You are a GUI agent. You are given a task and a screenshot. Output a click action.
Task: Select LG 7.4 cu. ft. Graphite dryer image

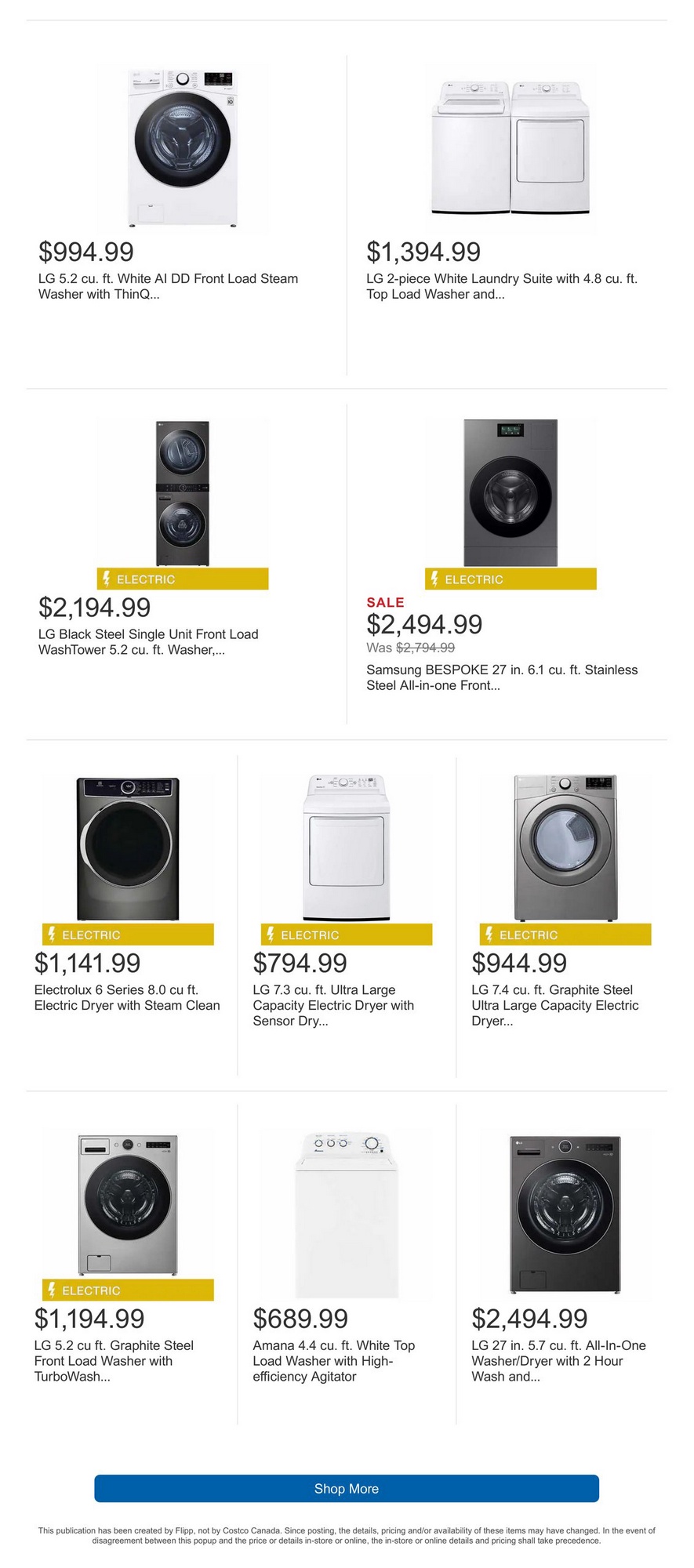(x=565, y=848)
